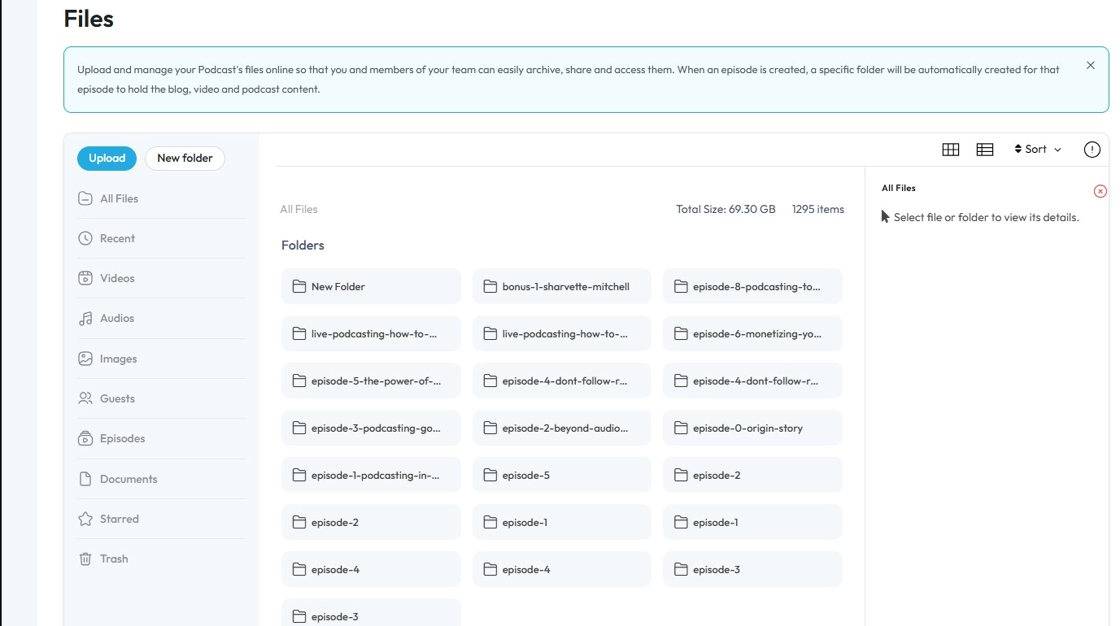Show Recent files
Screen dimensions: 1120x626
pyautogui.click(x=117, y=239)
